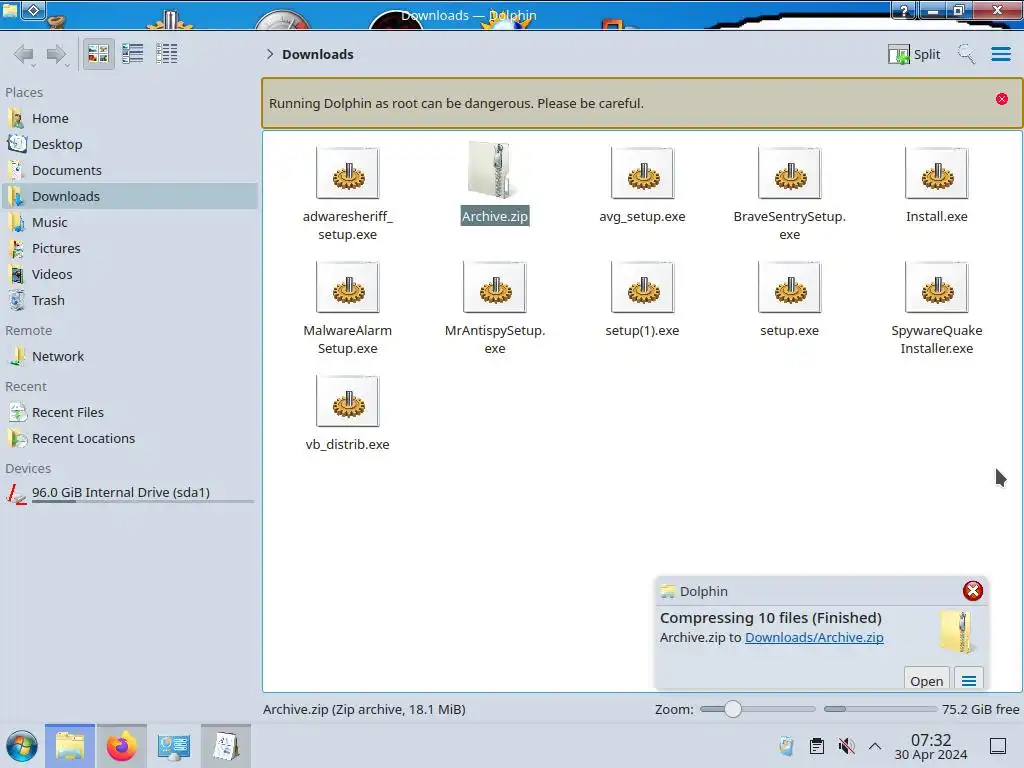This screenshot has height=768, width=1024.
Task: Select SpywareQuakeInstaller.exe file icon
Action: (x=936, y=287)
